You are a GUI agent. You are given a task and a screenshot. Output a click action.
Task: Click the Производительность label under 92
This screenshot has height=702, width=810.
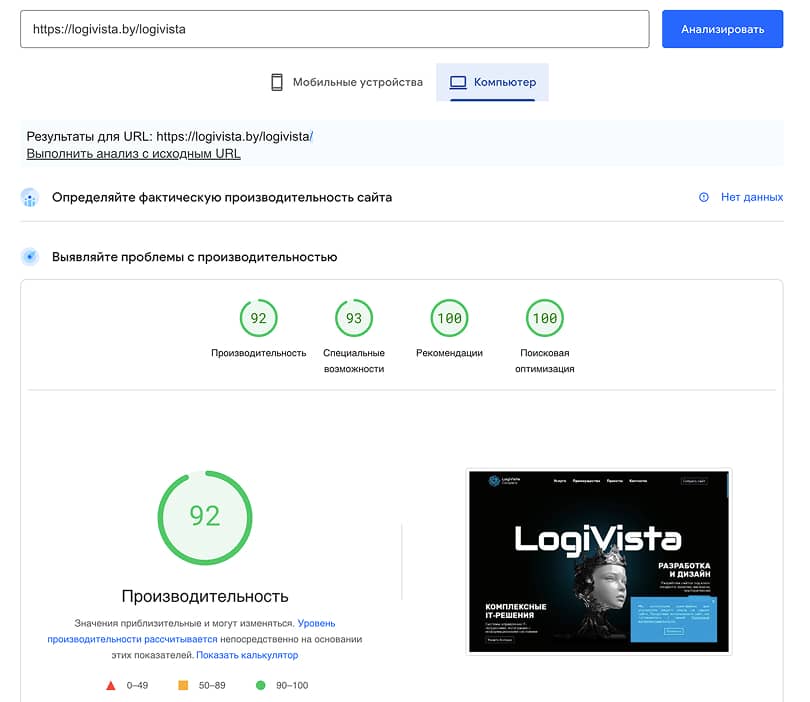[258, 353]
